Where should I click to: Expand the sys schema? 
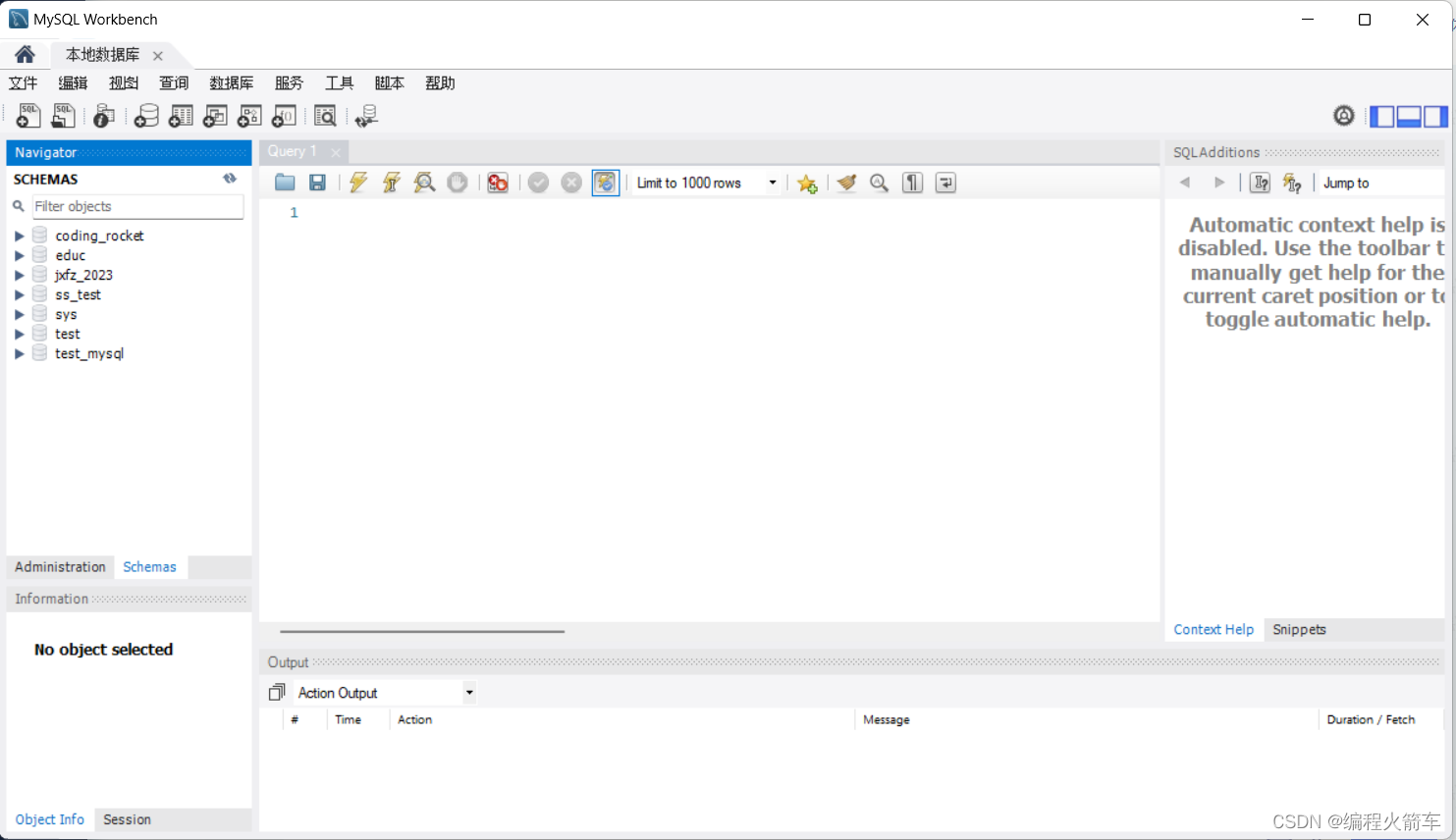19,314
